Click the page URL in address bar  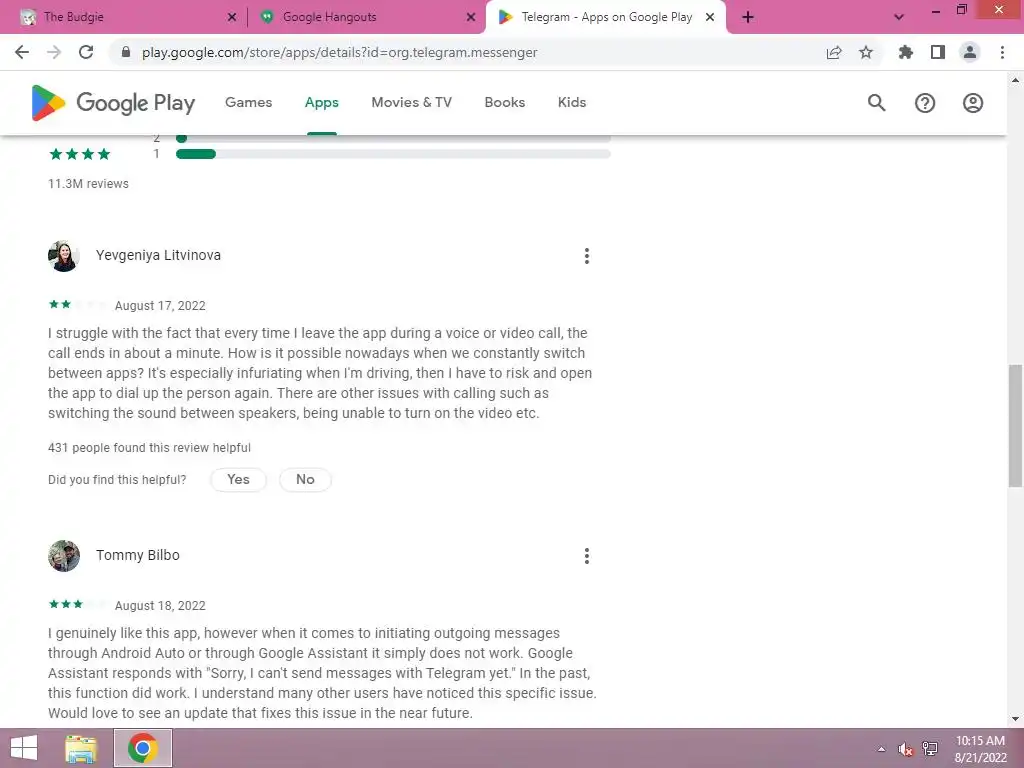(x=340, y=52)
